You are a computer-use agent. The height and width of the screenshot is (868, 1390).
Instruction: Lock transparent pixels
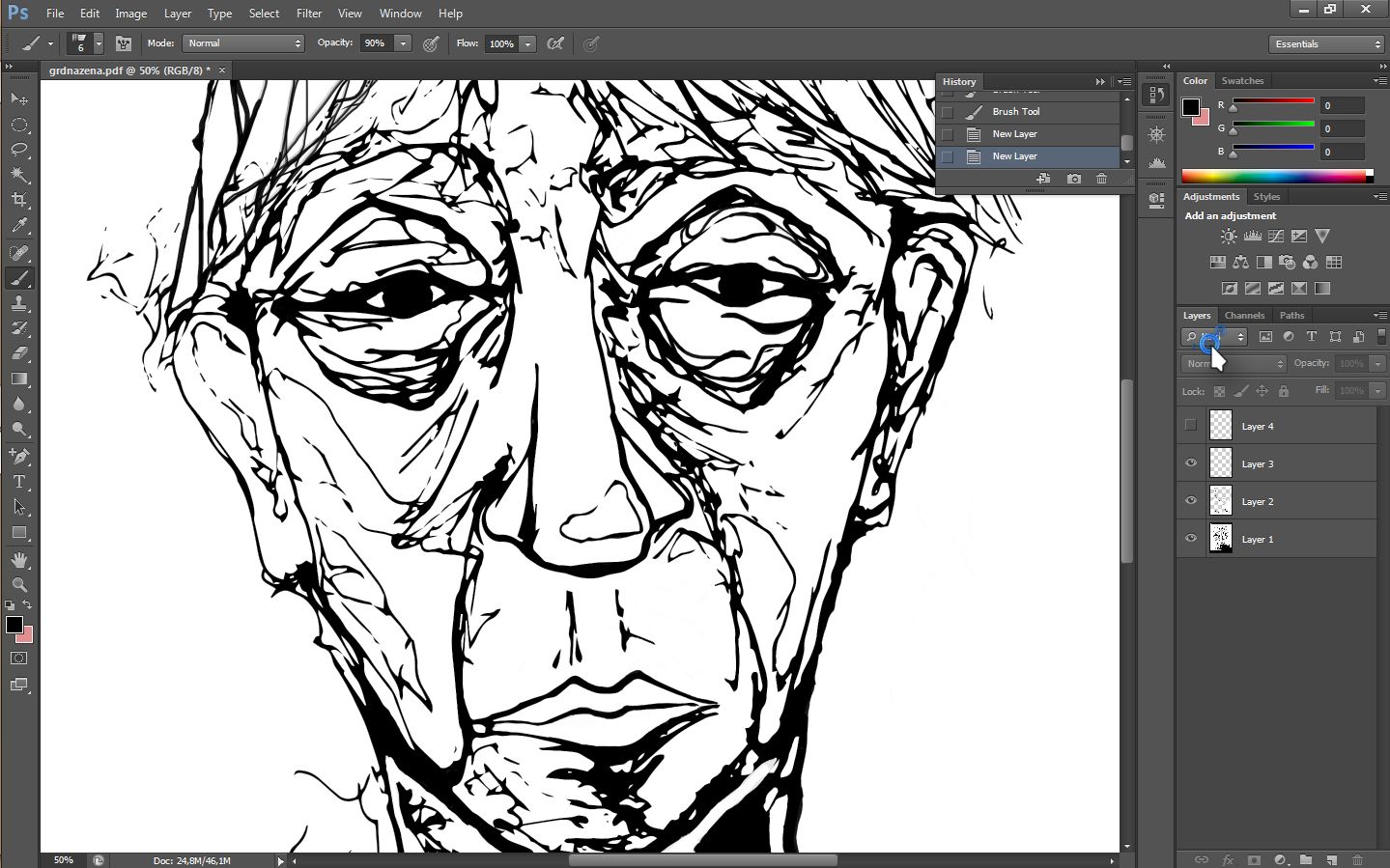tap(1219, 391)
